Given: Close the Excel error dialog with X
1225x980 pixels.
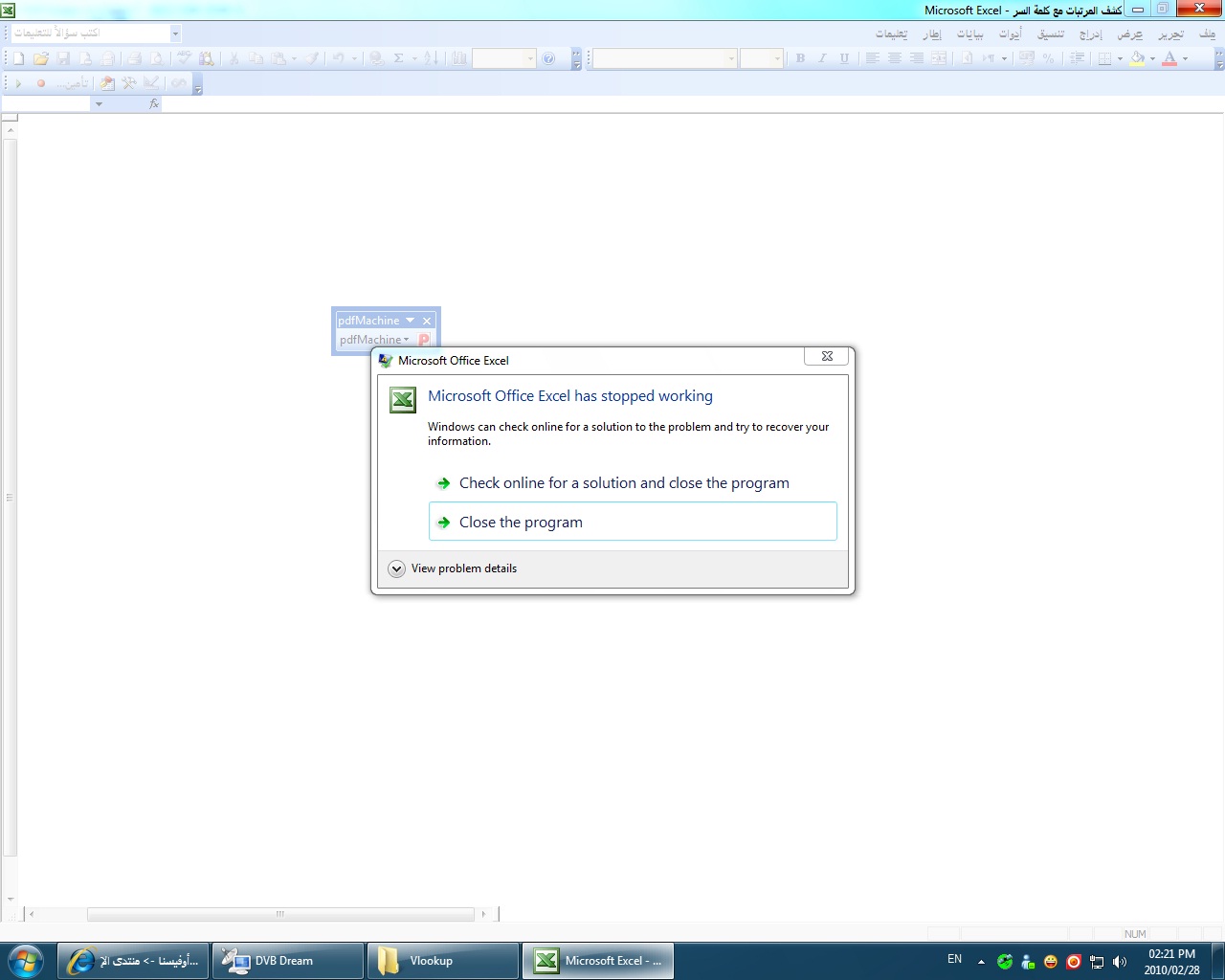Looking at the screenshot, I should [827, 356].
